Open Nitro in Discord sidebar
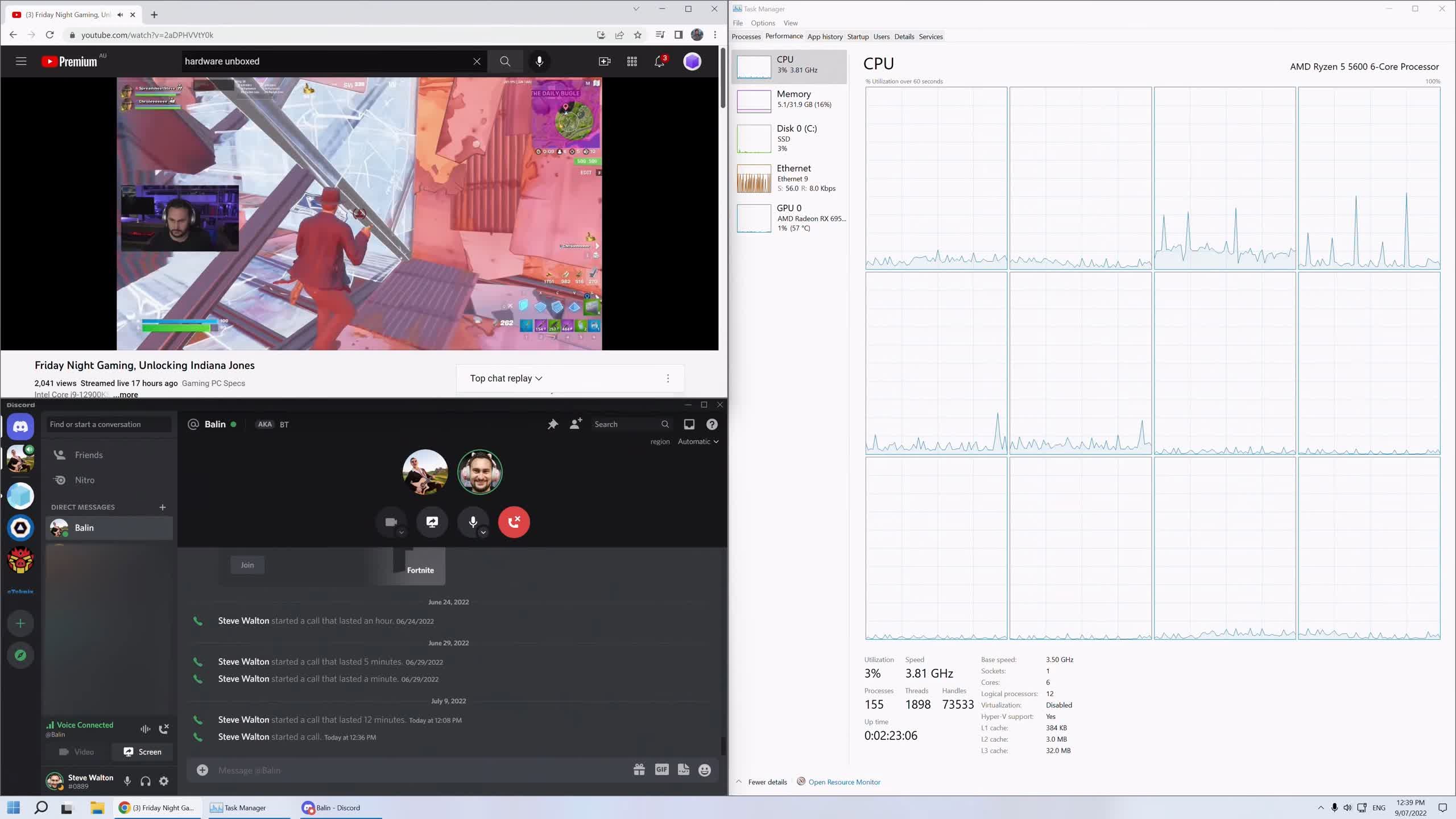The height and width of the screenshot is (819, 1456). pos(109,480)
